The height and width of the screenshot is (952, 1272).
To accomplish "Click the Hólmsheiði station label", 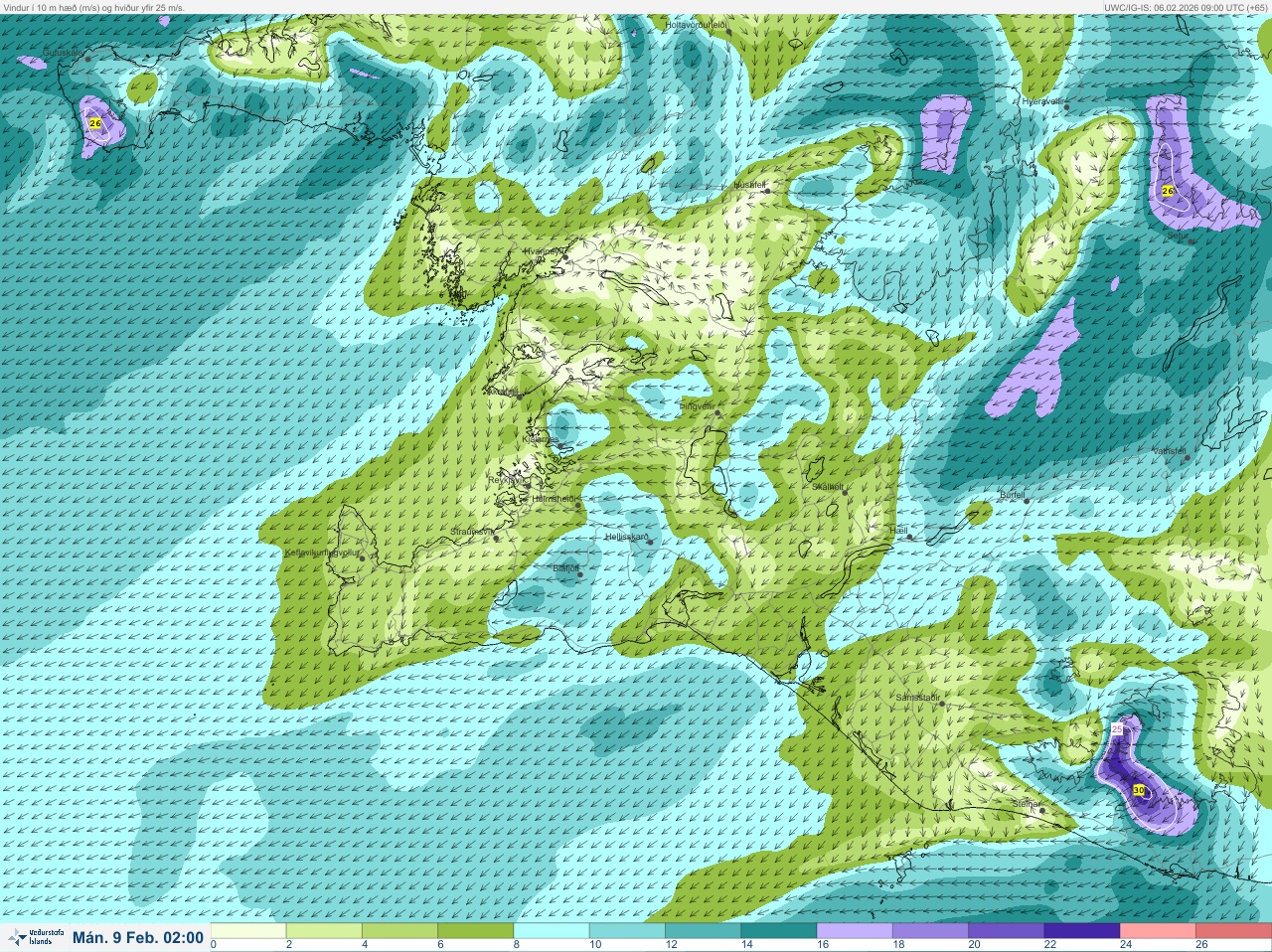I will 555,499.
